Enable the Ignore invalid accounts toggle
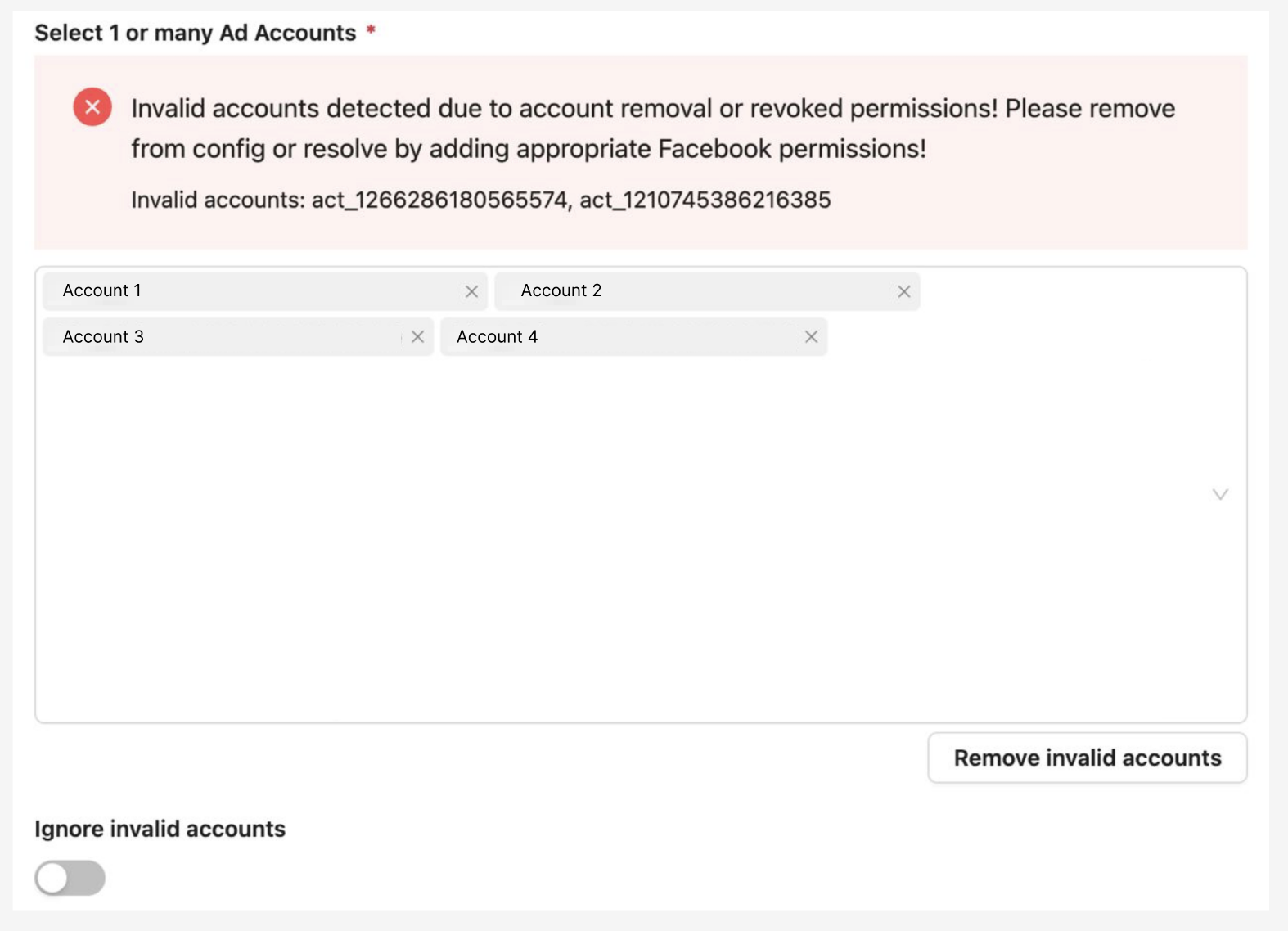 tap(70, 878)
